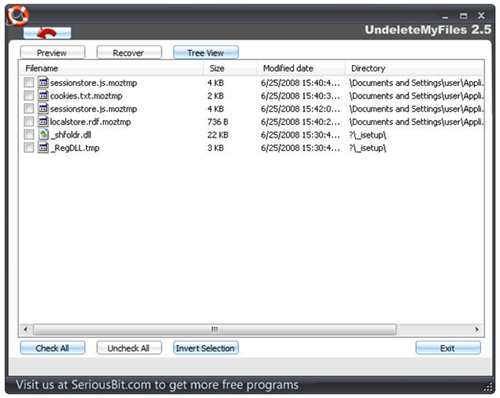Viewport: 500px width, 398px height.
Task: Click the SeriousBit.com footer text
Action: (157, 385)
